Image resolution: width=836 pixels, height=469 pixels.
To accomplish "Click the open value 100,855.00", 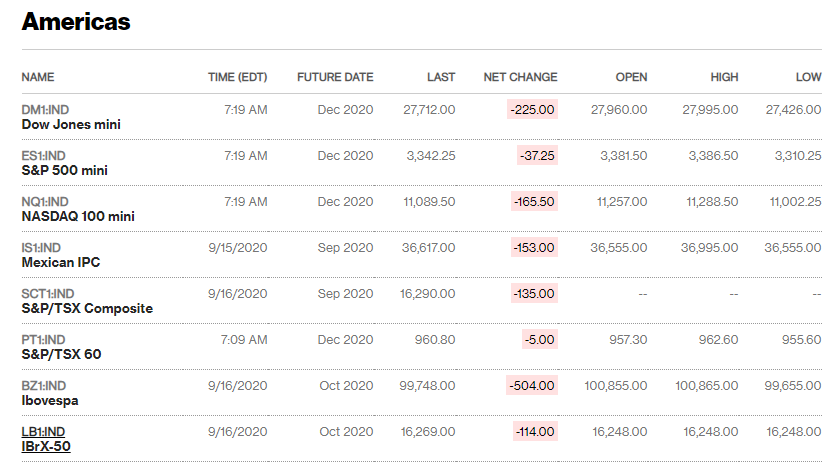I will [x=616, y=386].
